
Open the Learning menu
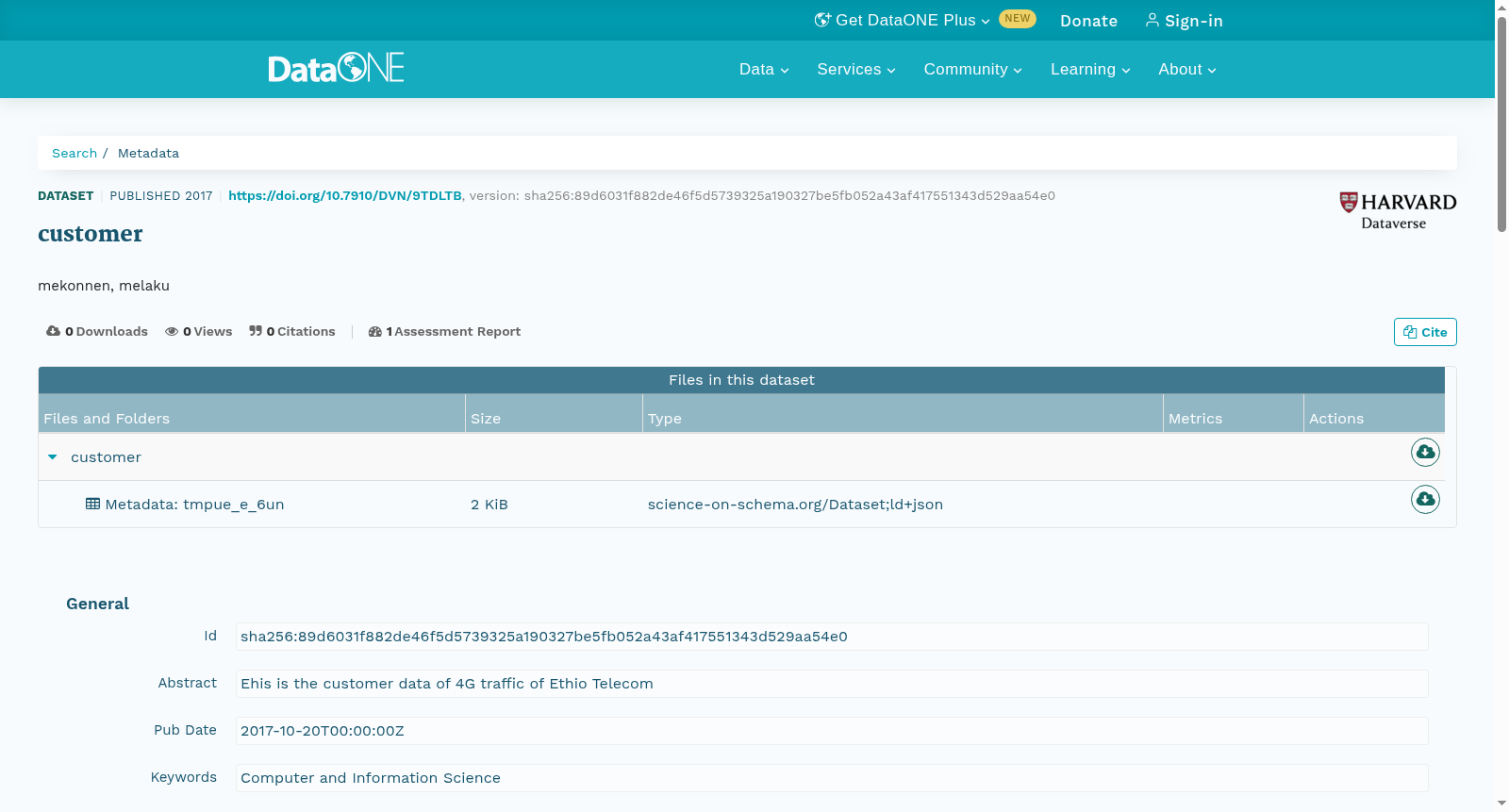coord(1090,70)
